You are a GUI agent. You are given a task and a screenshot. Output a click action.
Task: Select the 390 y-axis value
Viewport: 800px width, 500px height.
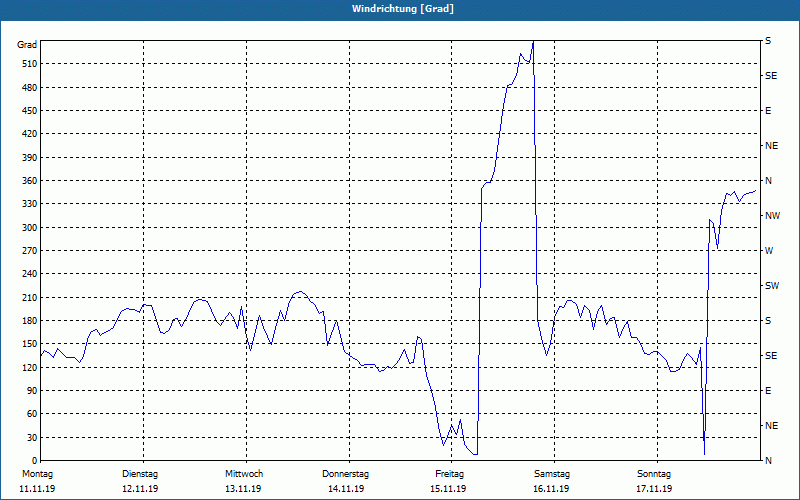tap(31, 158)
